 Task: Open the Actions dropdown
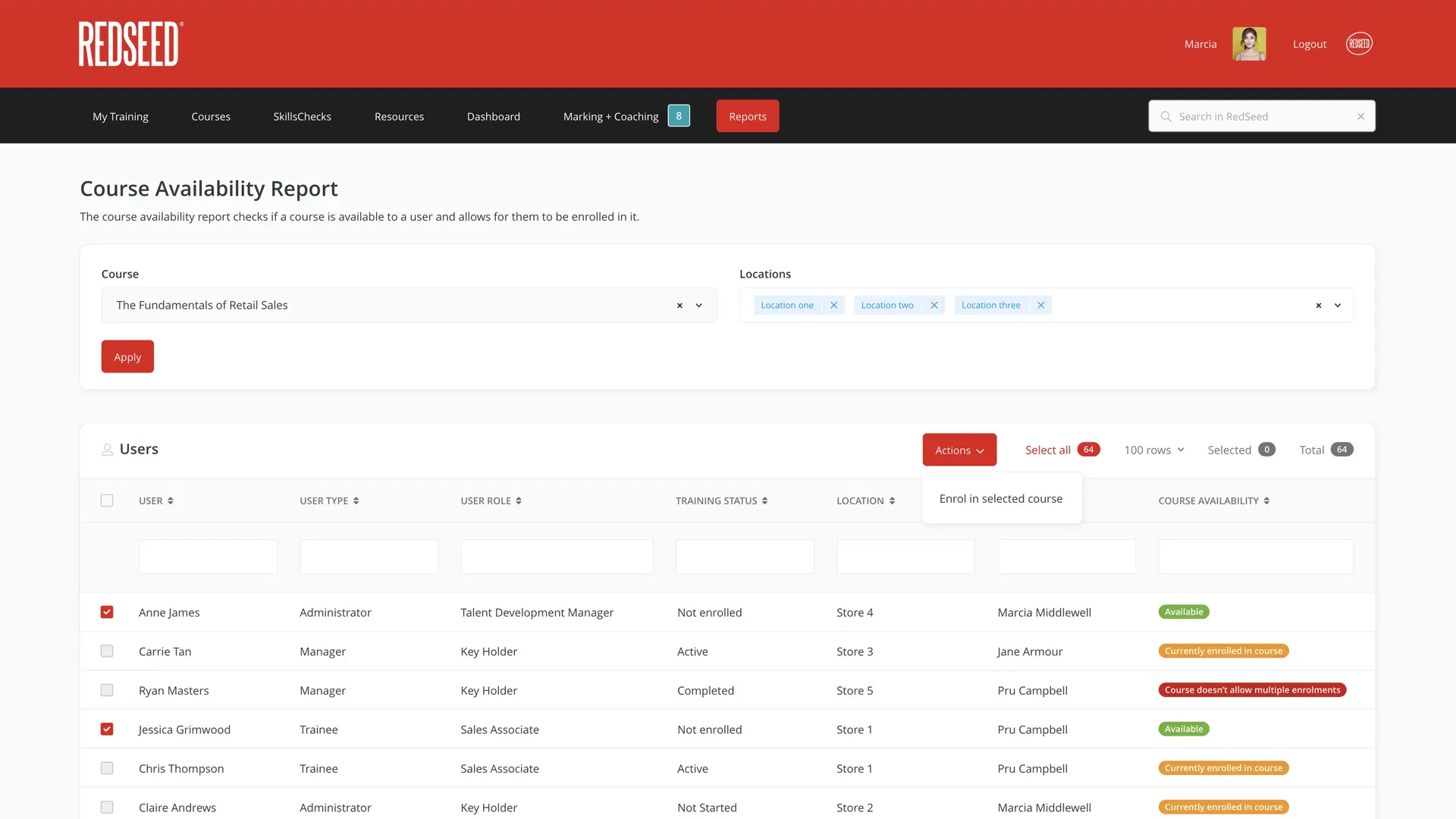coord(959,449)
